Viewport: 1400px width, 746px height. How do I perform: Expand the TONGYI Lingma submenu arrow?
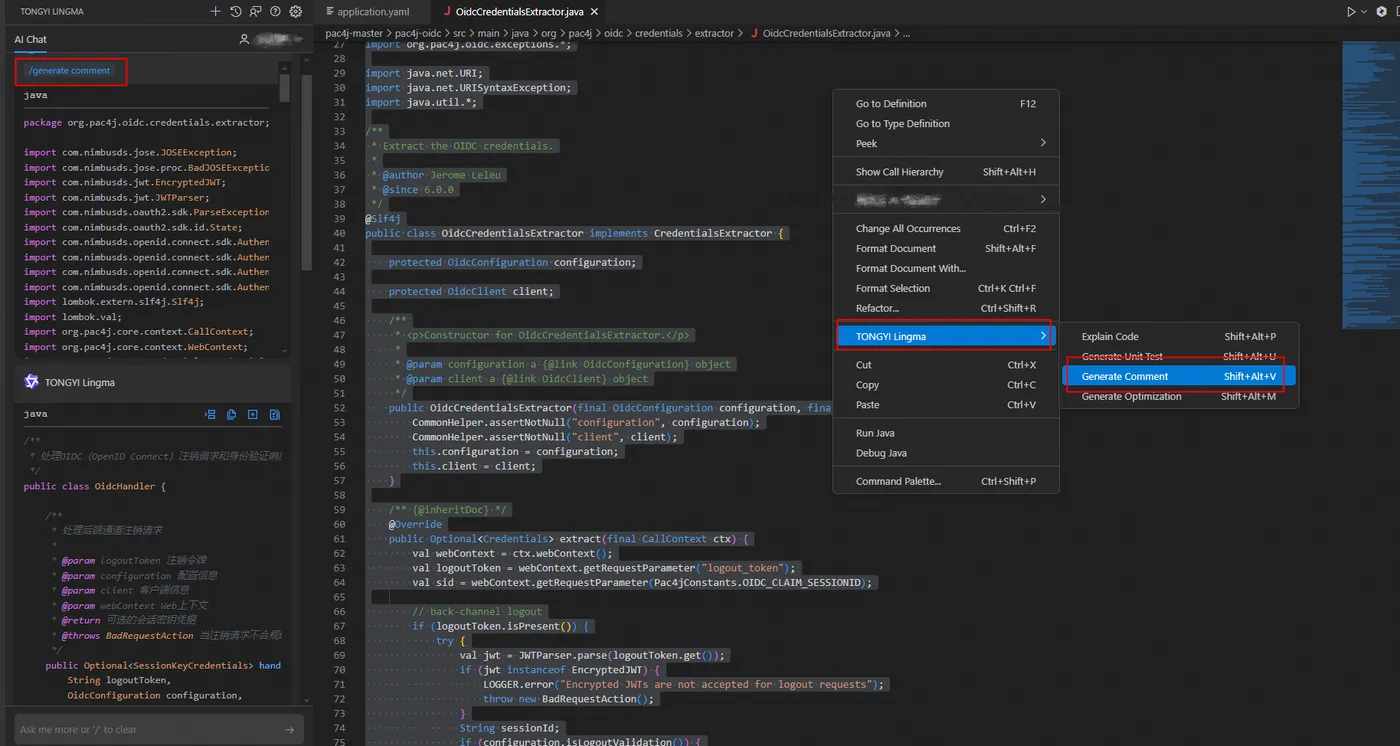click(1043, 336)
